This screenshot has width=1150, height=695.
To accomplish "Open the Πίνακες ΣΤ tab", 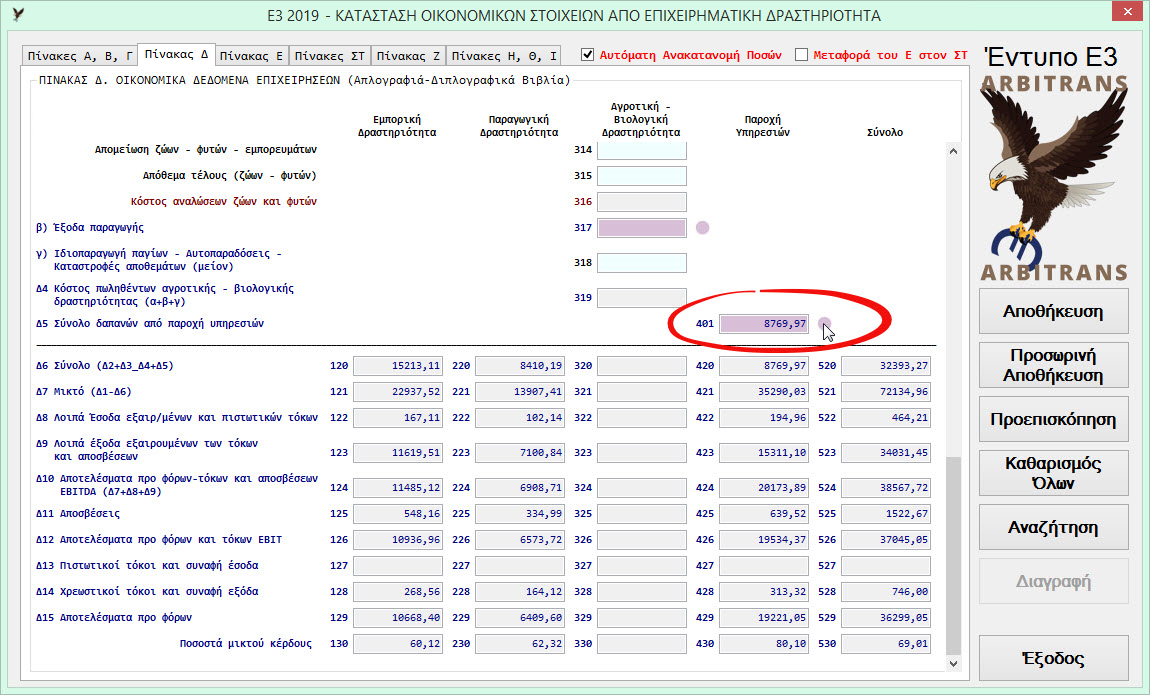I will pyautogui.click(x=329, y=56).
